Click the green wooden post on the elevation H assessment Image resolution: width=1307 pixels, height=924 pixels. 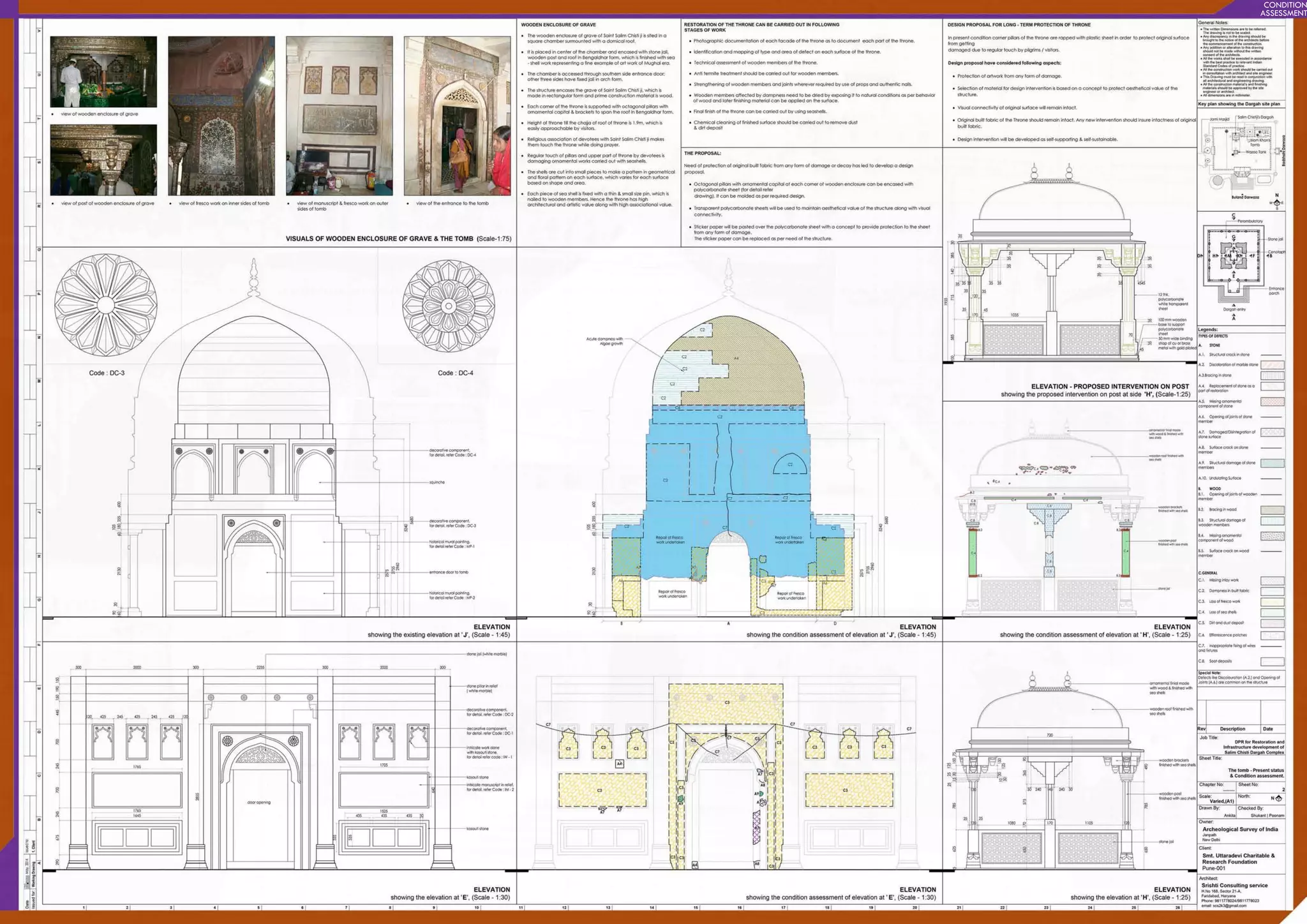coord(973,553)
